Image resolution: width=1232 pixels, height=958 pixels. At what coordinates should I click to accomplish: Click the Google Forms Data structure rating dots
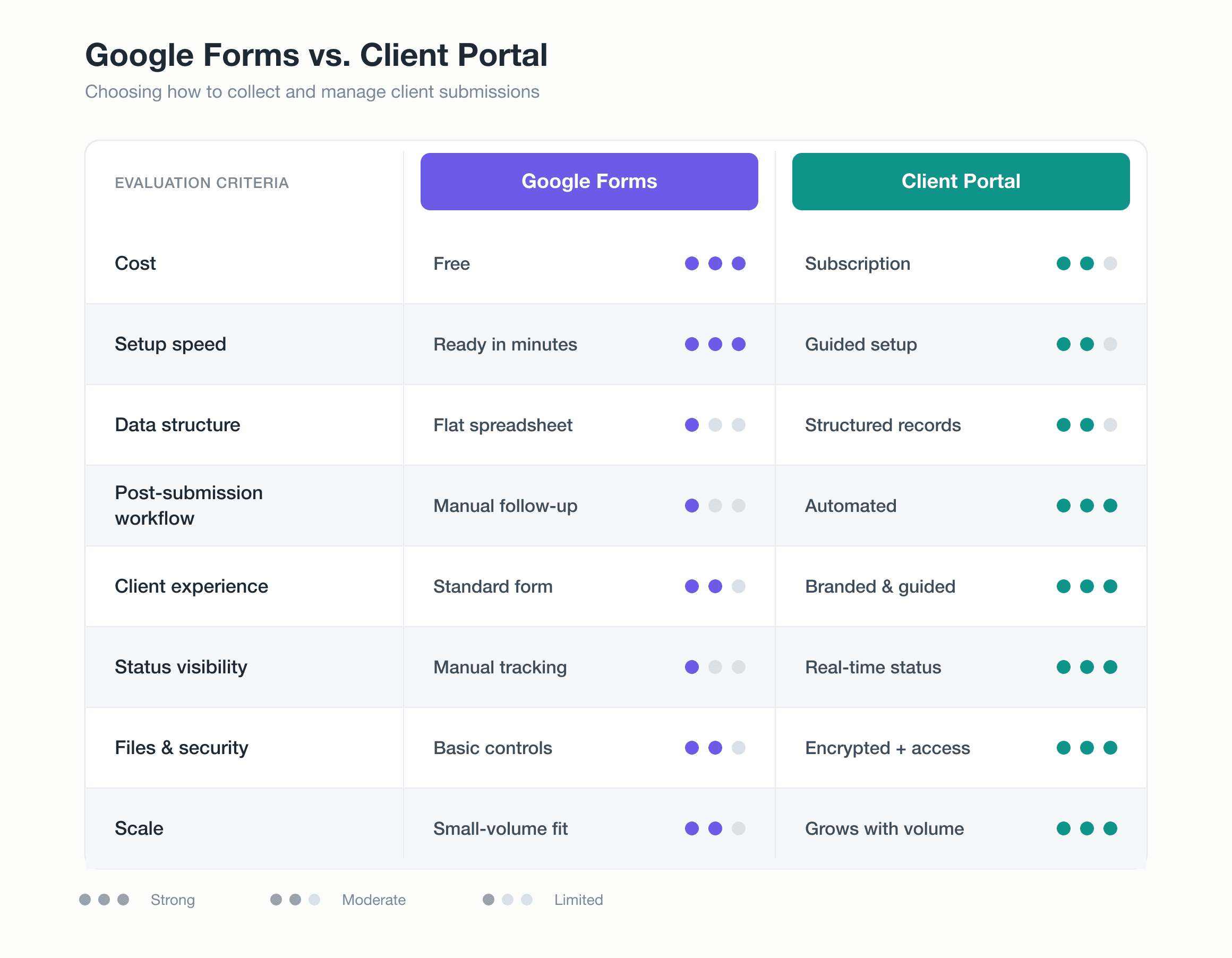(x=715, y=425)
